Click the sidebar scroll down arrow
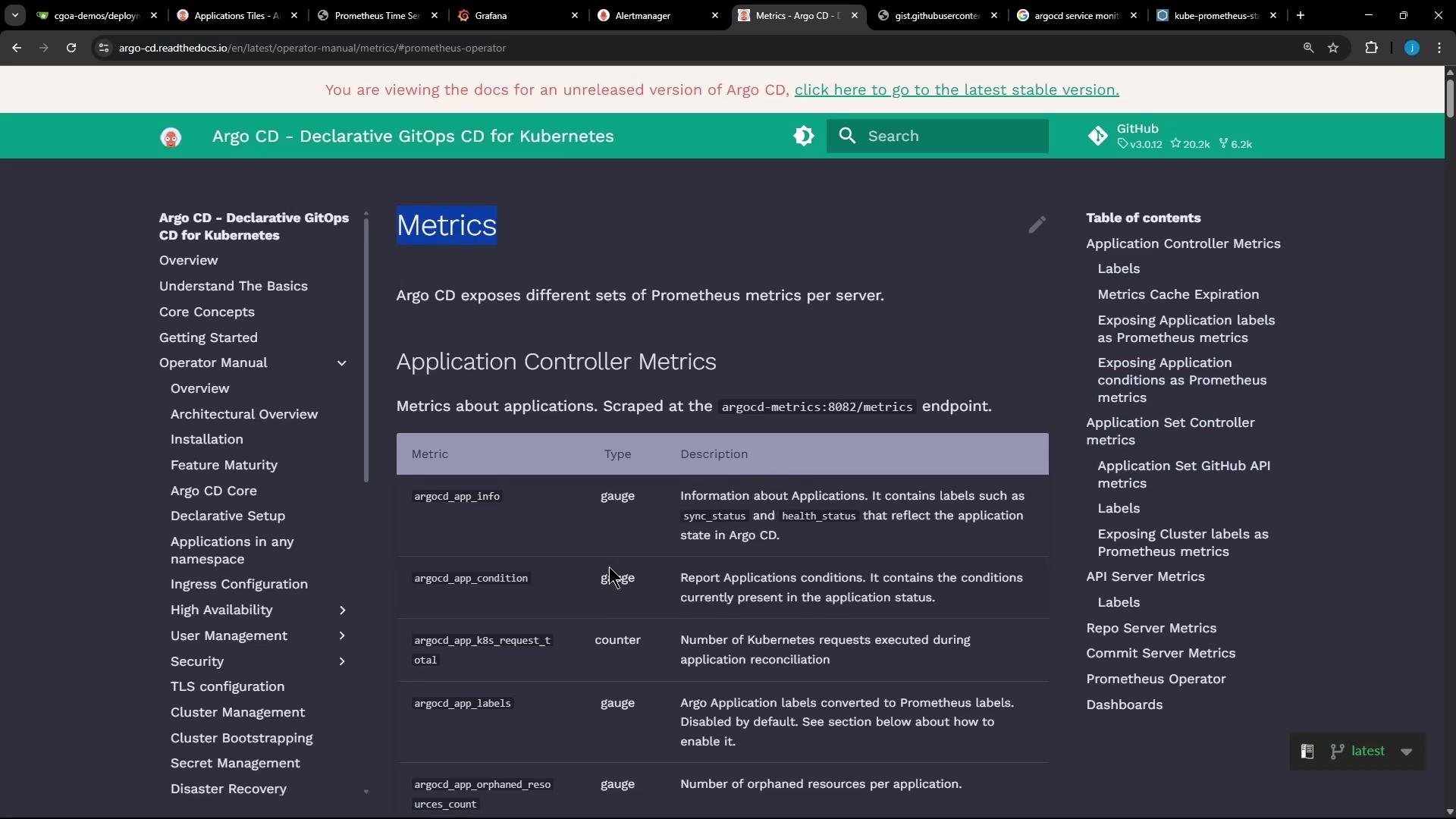This screenshot has height=819, width=1456. click(x=366, y=792)
